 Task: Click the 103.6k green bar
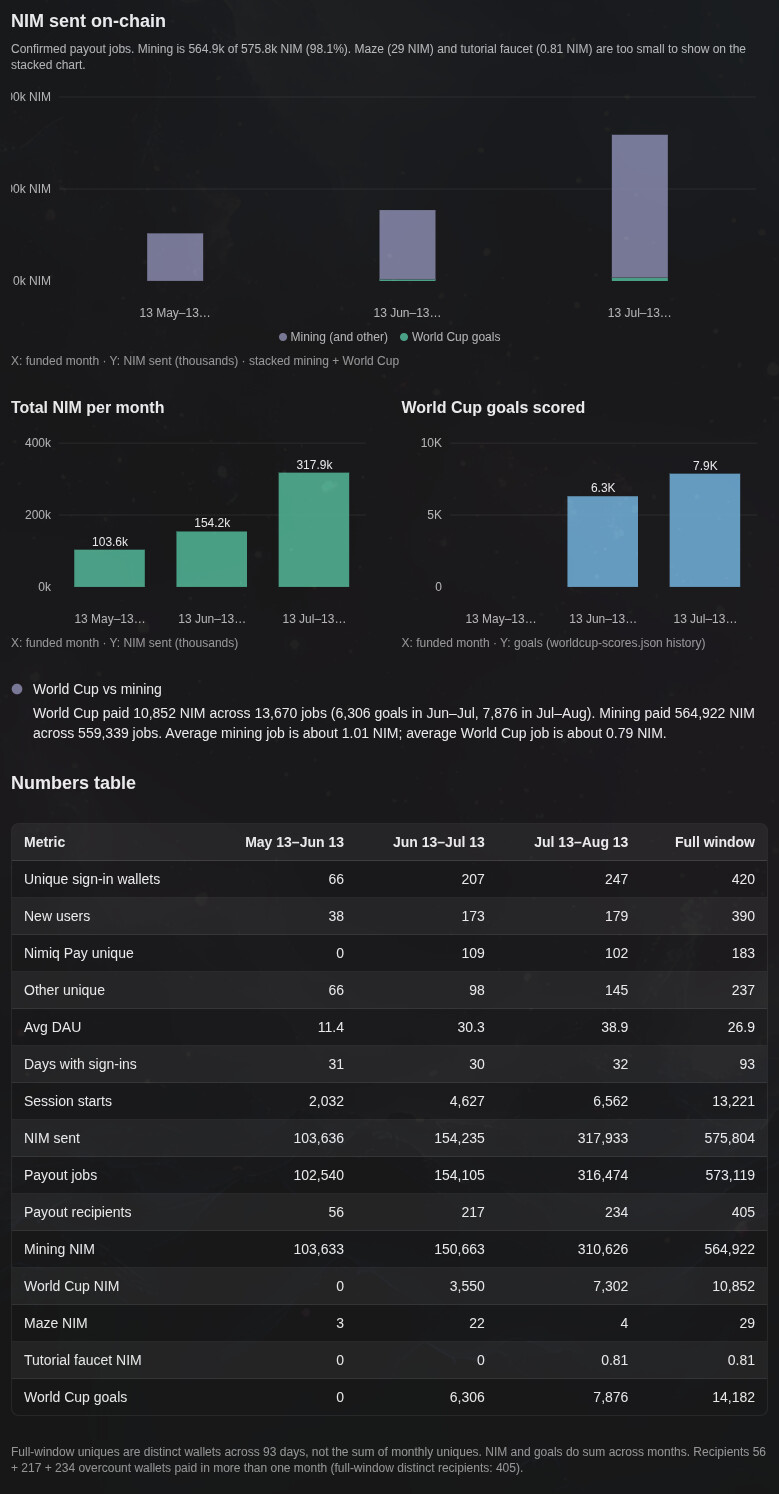point(109,568)
